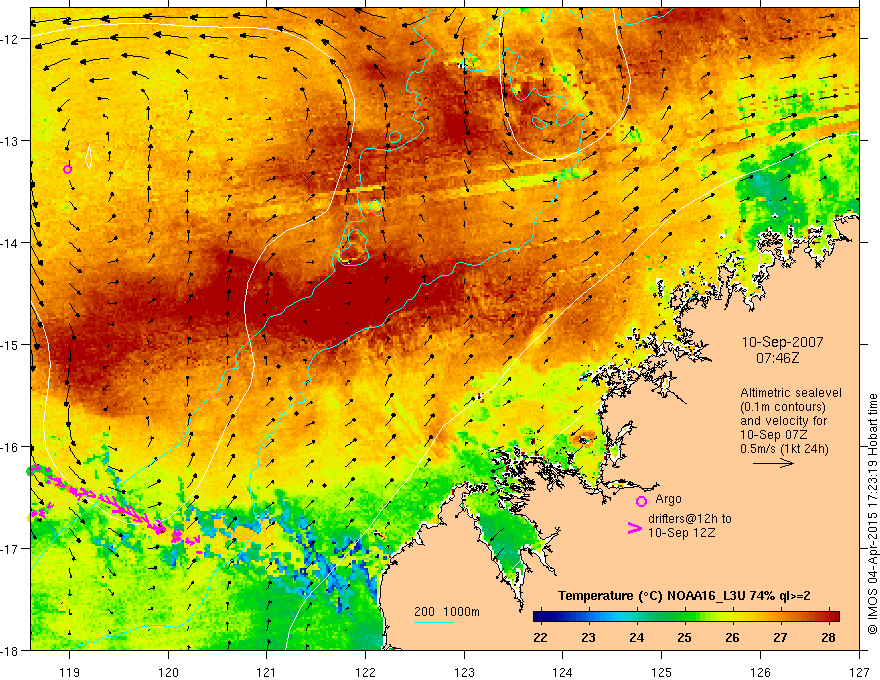Click the colorbar value 22
880x680 pixels.
pos(540,637)
